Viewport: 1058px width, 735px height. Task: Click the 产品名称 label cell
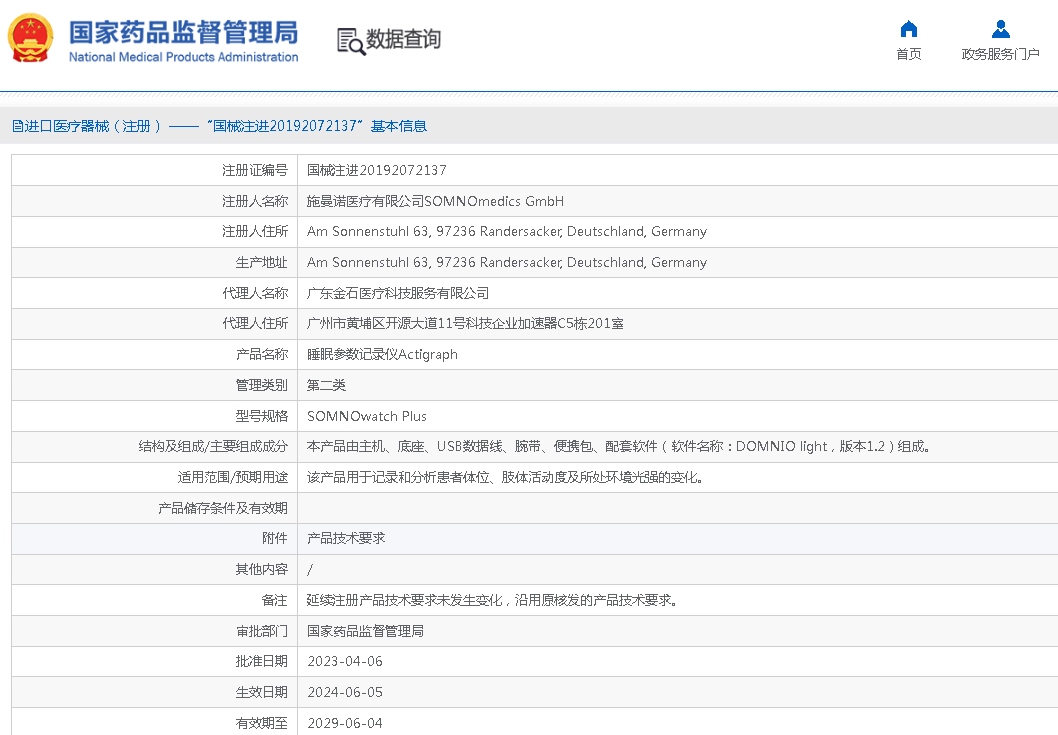pyautogui.click(x=155, y=354)
